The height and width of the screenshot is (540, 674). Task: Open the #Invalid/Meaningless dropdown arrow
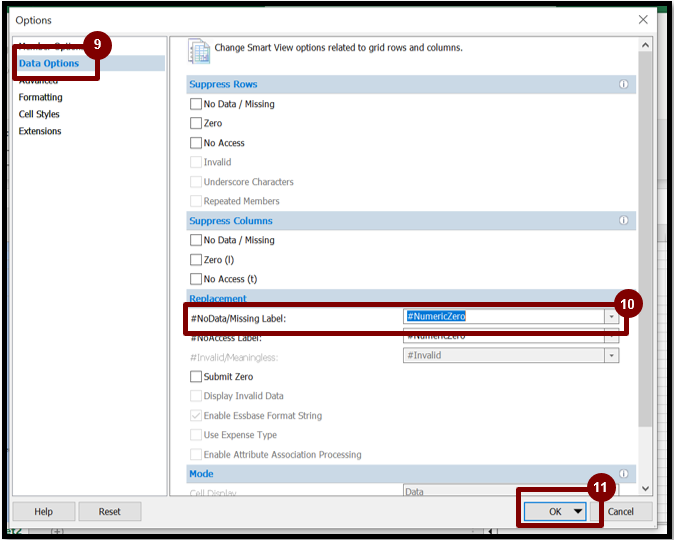click(611, 356)
